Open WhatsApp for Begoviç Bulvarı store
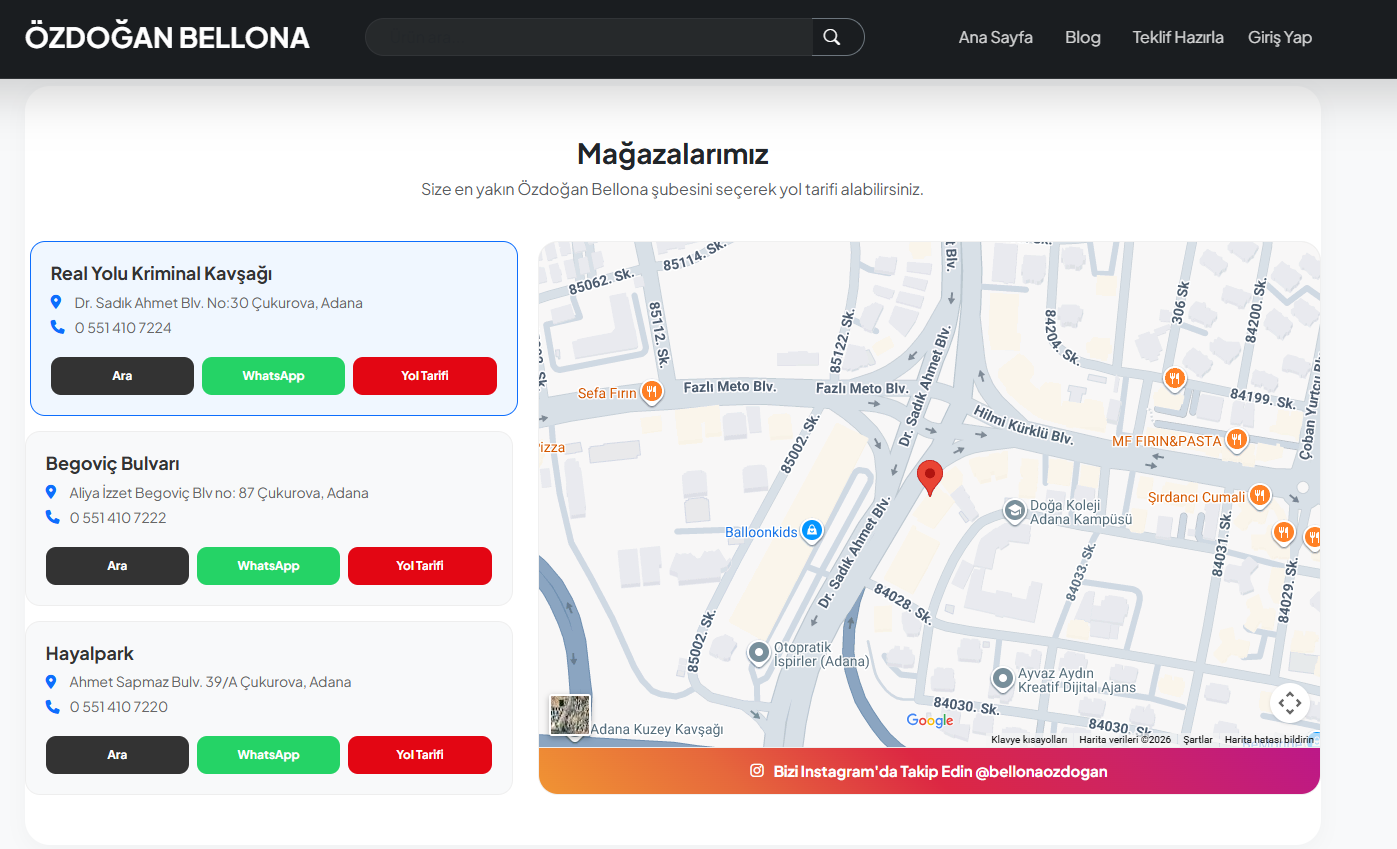 coord(268,566)
